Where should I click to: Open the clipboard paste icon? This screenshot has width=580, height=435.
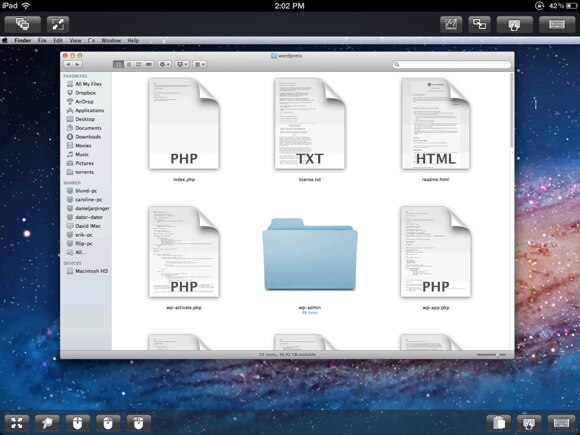499,422
